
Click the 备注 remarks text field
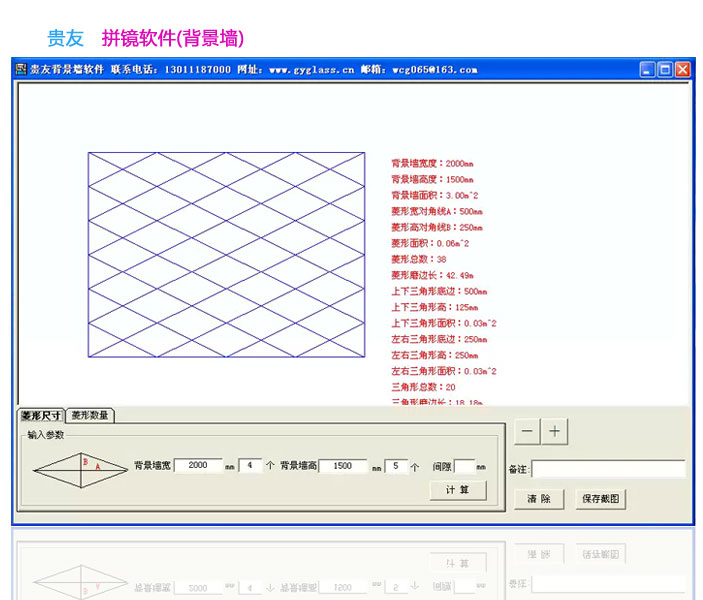pyautogui.click(x=608, y=469)
